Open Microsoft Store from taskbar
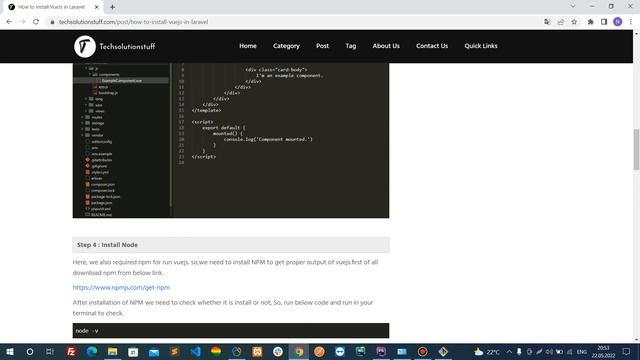Screen dimensions: 640x360 click(x=133, y=351)
